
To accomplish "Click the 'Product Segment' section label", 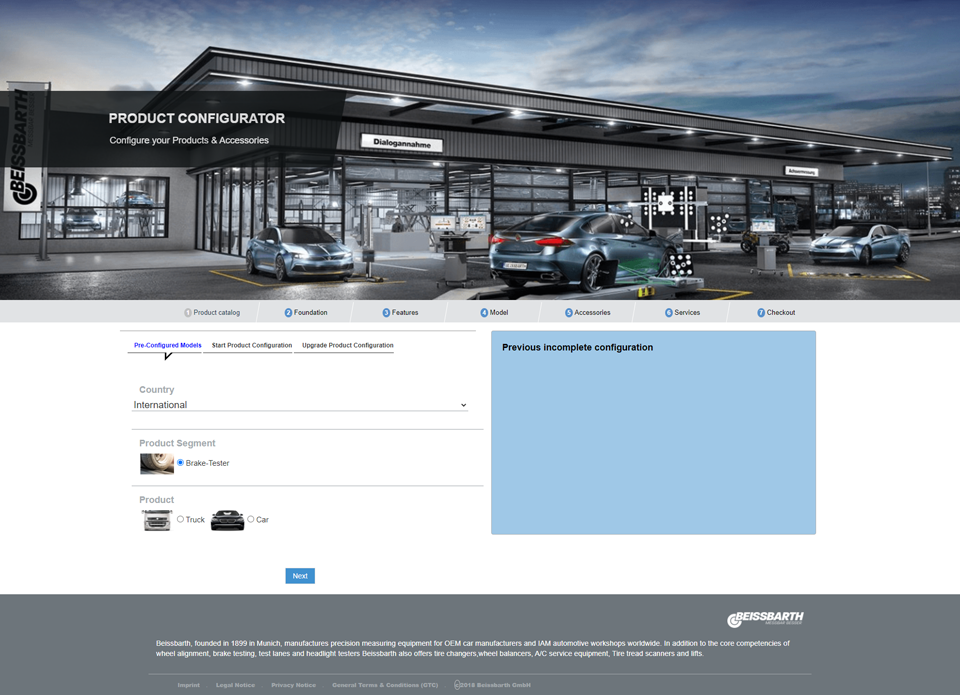I will (x=177, y=443).
